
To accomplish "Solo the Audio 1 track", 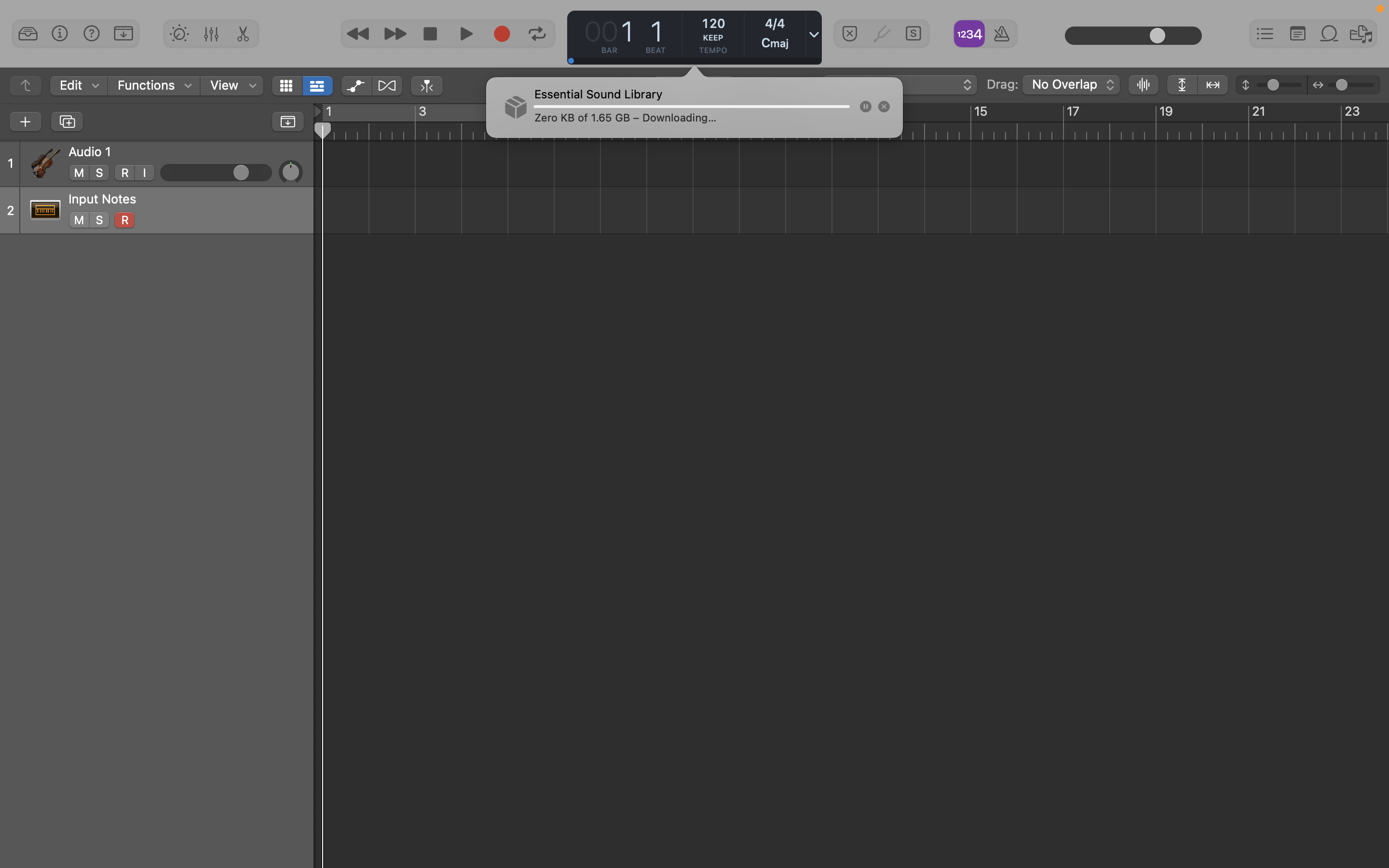I will [x=99, y=172].
